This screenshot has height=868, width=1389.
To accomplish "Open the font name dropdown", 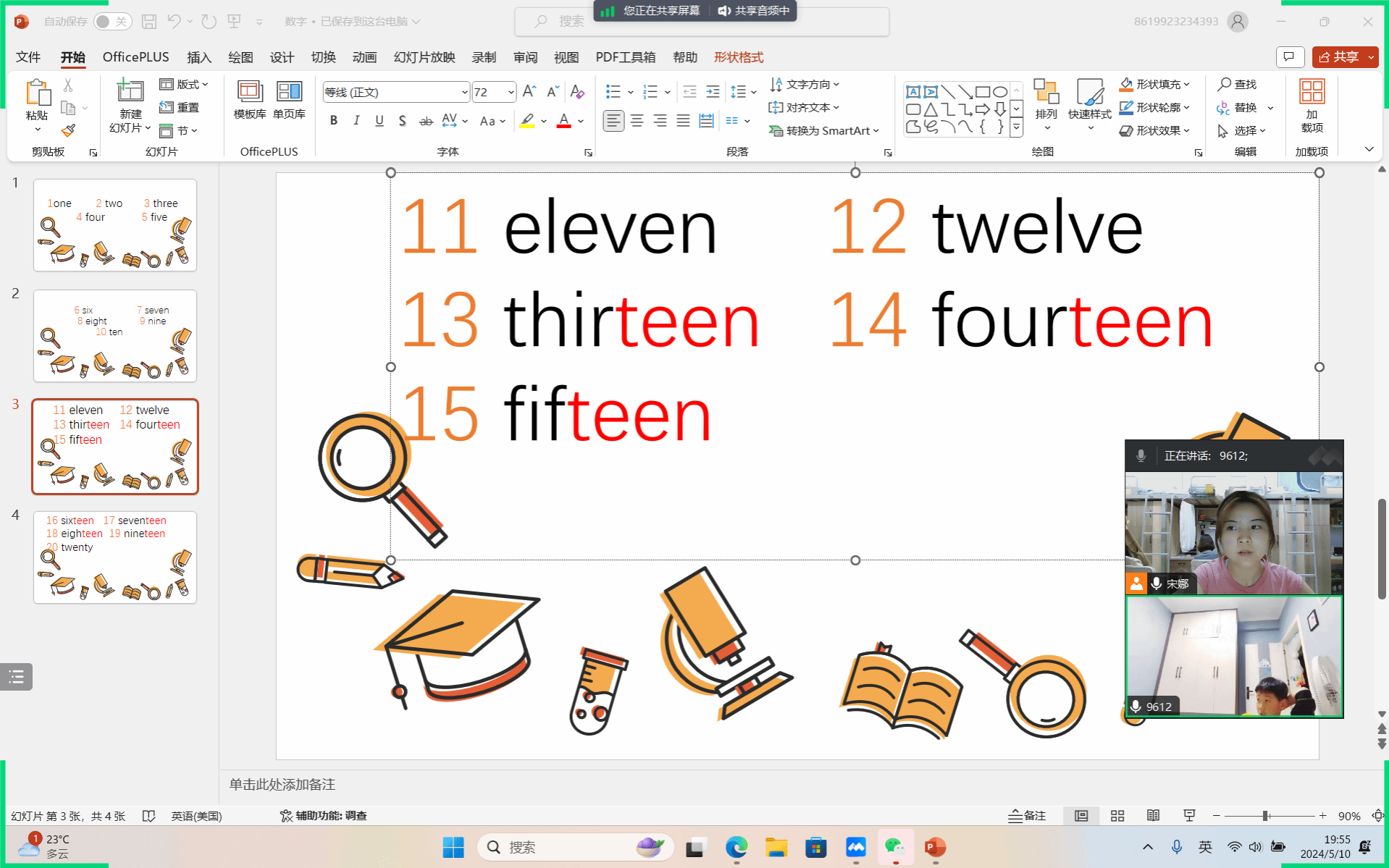I will (x=464, y=93).
